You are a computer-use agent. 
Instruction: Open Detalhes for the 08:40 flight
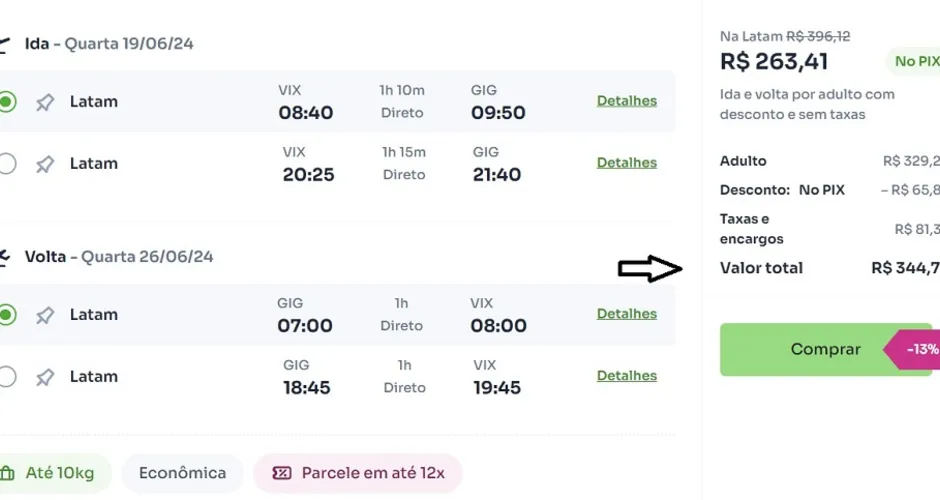click(626, 101)
